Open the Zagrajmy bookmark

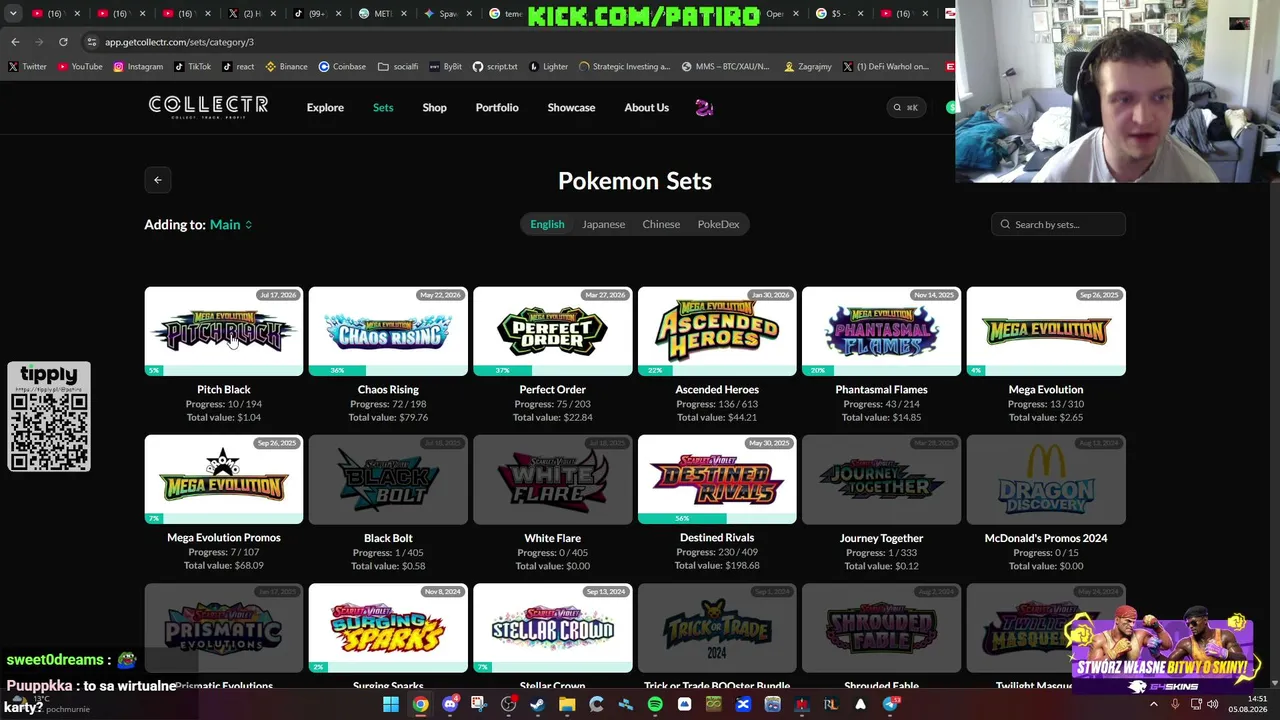[808, 67]
